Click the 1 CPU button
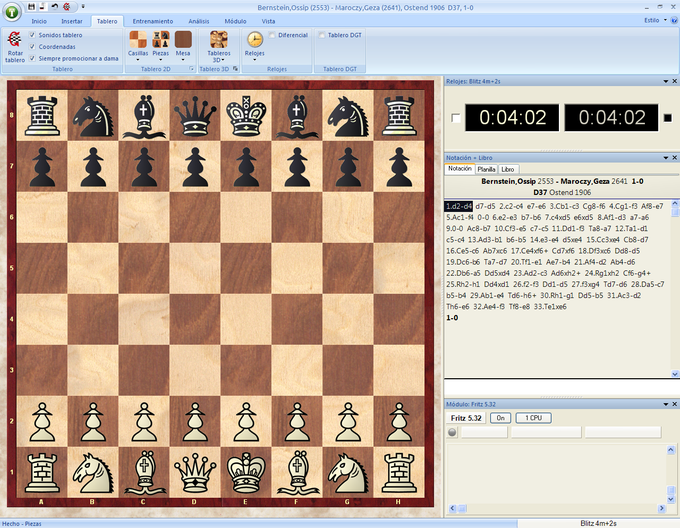 coord(533,418)
